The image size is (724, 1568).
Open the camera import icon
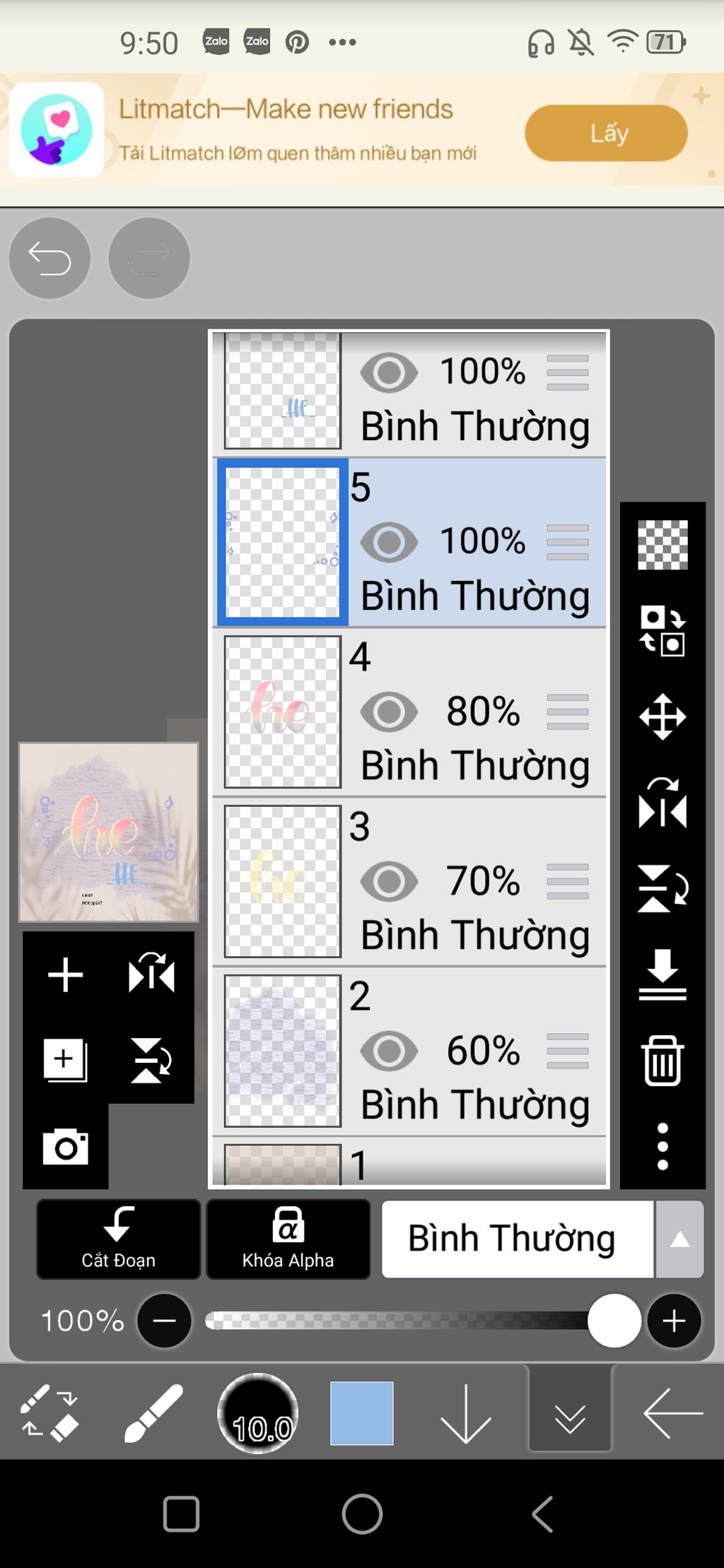tap(65, 1146)
